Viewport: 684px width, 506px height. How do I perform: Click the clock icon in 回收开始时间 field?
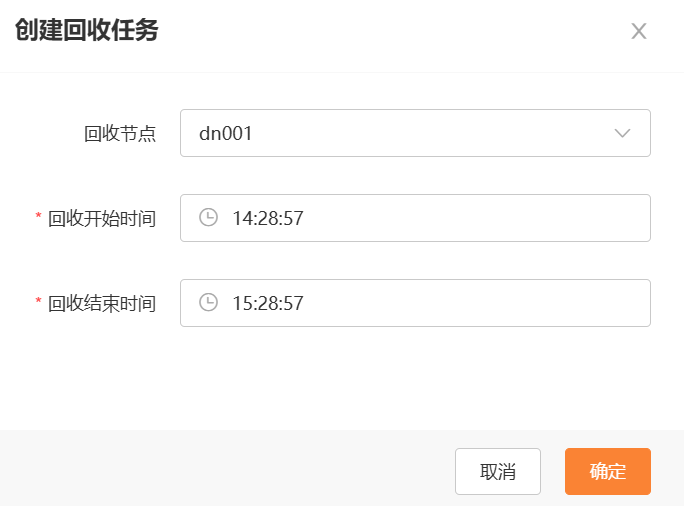208,217
